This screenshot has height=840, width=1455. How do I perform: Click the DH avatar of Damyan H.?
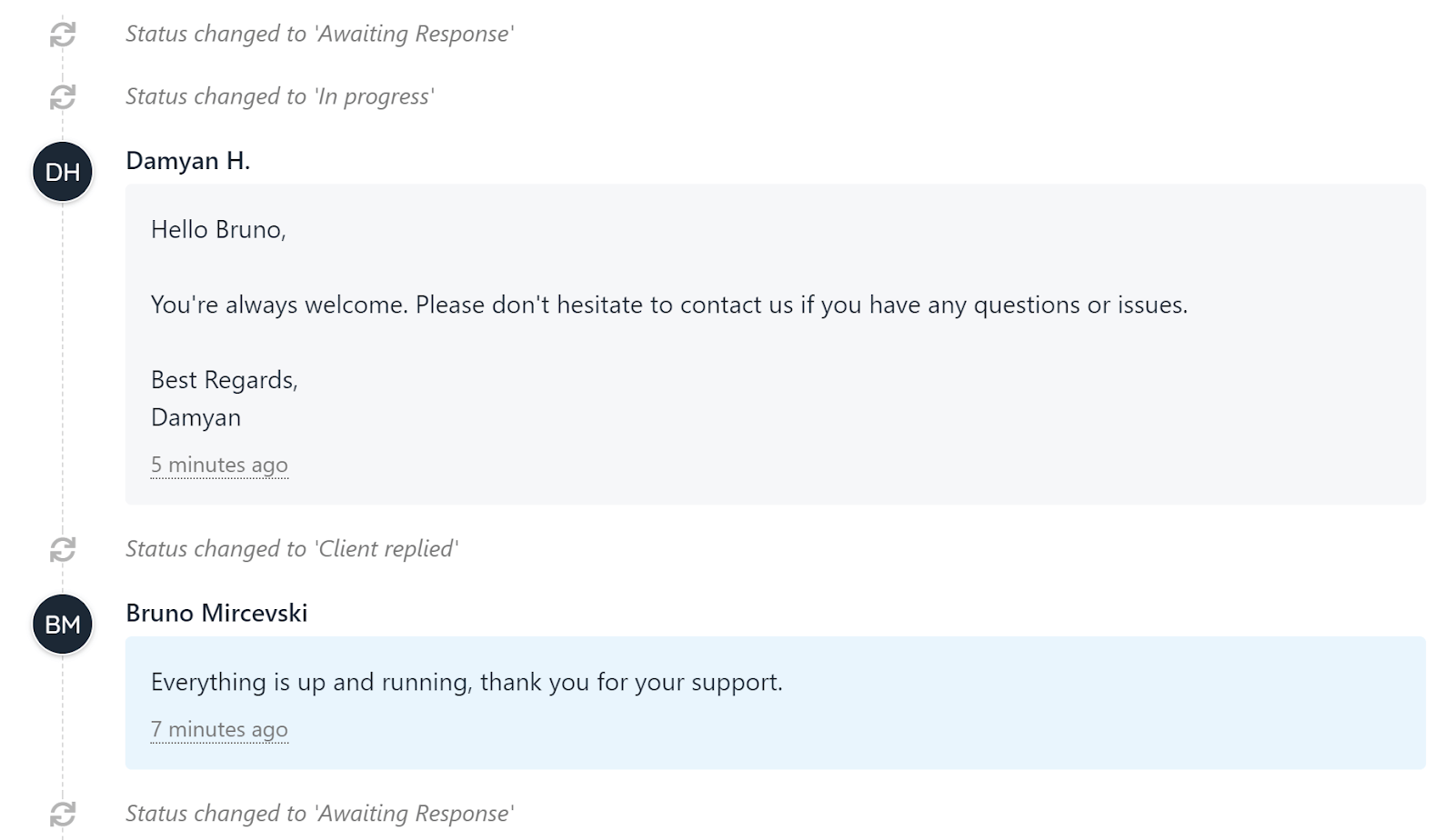coord(63,172)
